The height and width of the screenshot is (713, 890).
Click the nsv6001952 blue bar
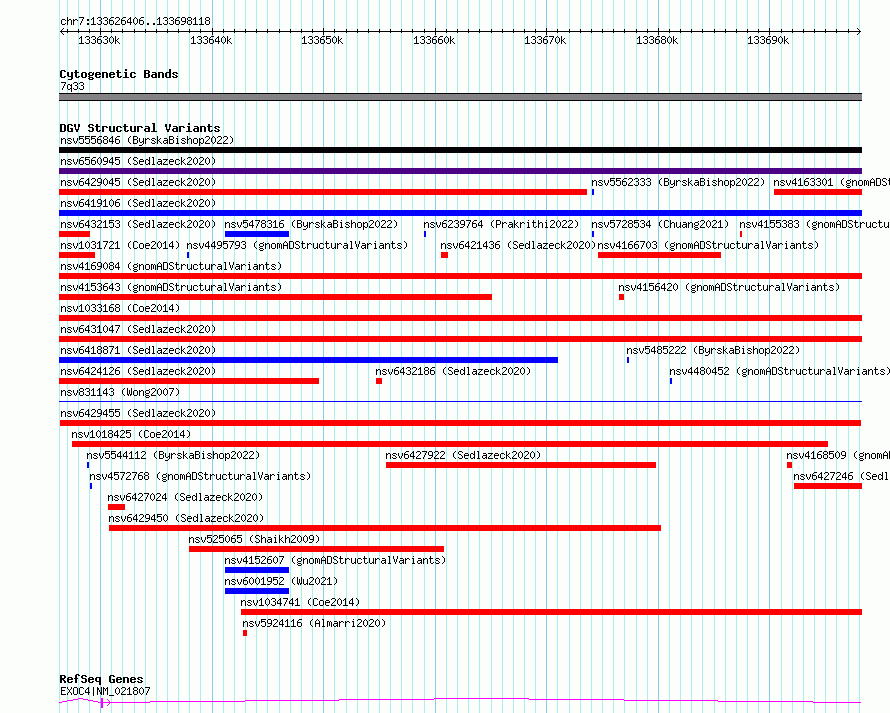pos(257,592)
